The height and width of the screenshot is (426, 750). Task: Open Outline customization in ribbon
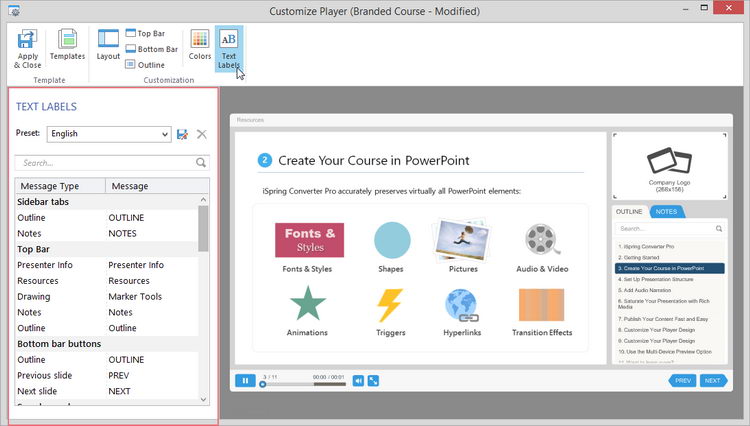[145, 65]
